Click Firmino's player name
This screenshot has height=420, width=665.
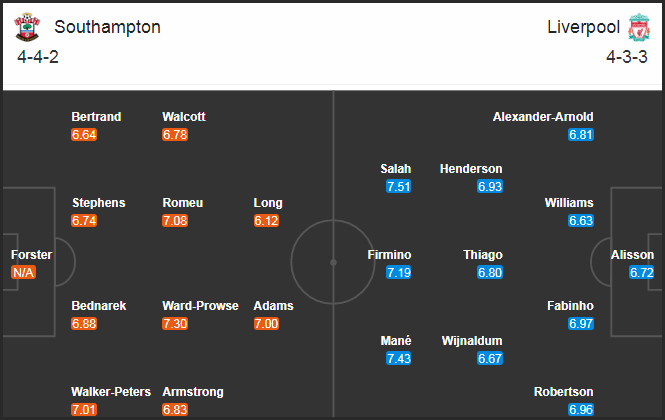pyautogui.click(x=389, y=255)
